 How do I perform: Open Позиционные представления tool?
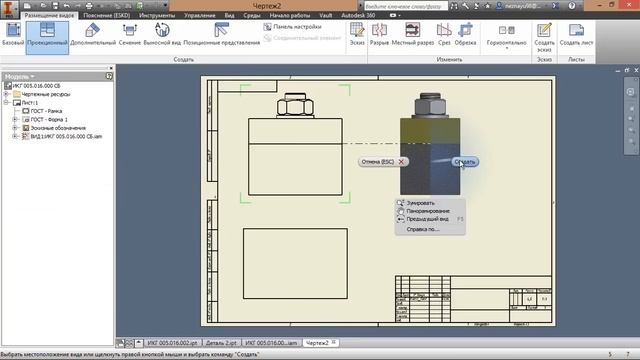(x=222, y=34)
